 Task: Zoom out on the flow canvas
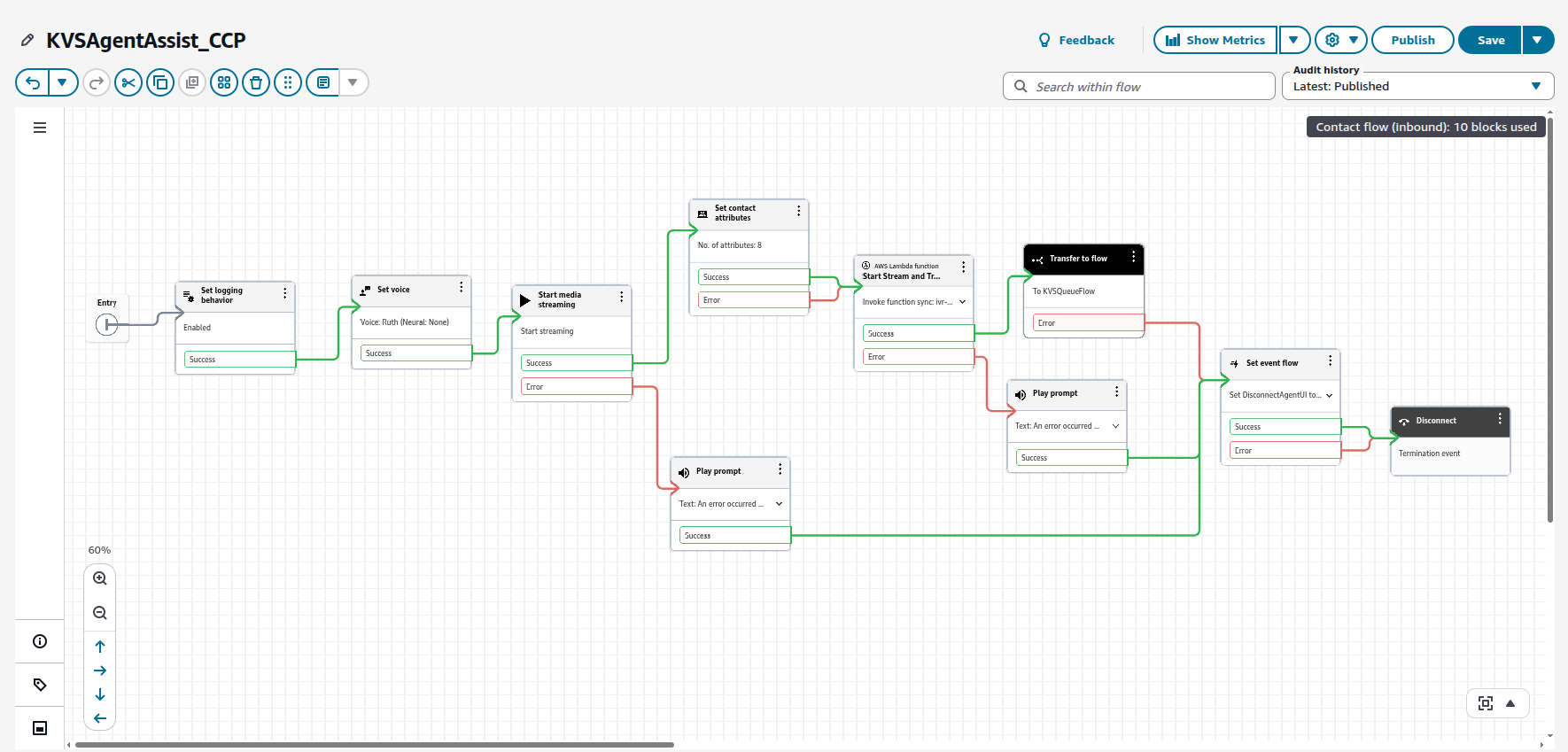pyautogui.click(x=100, y=613)
